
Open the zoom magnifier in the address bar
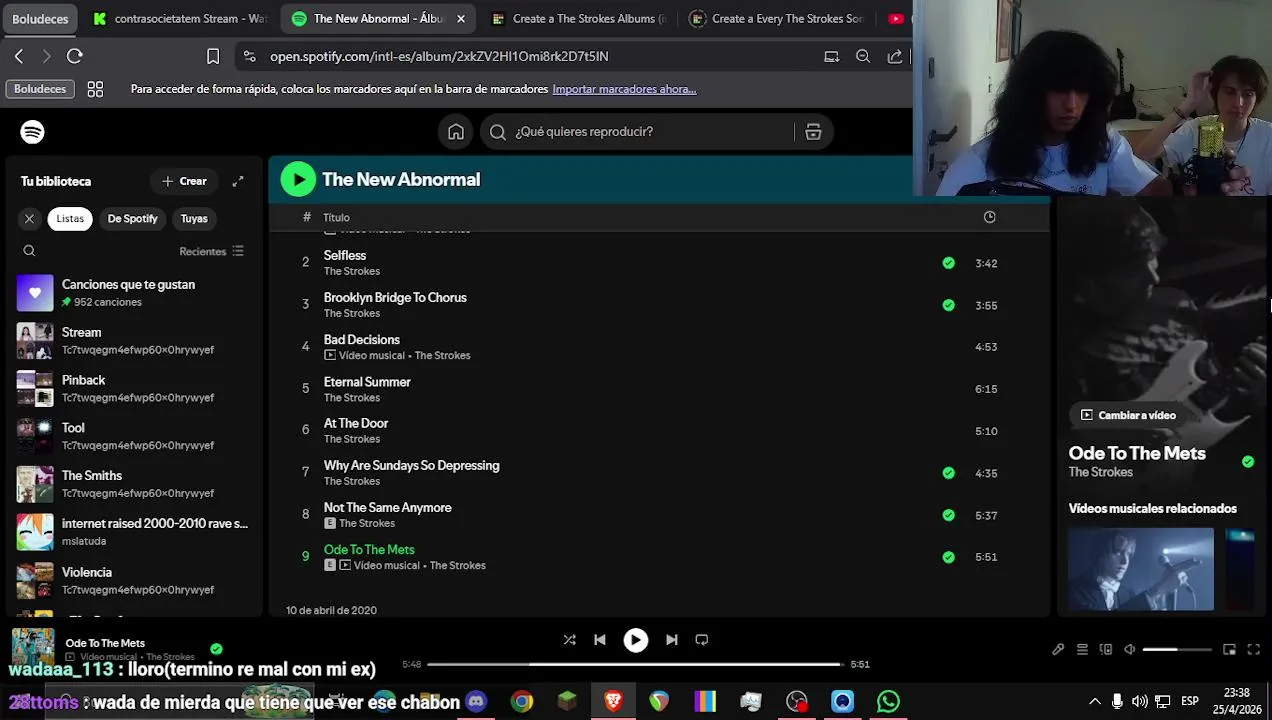(x=863, y=56)
